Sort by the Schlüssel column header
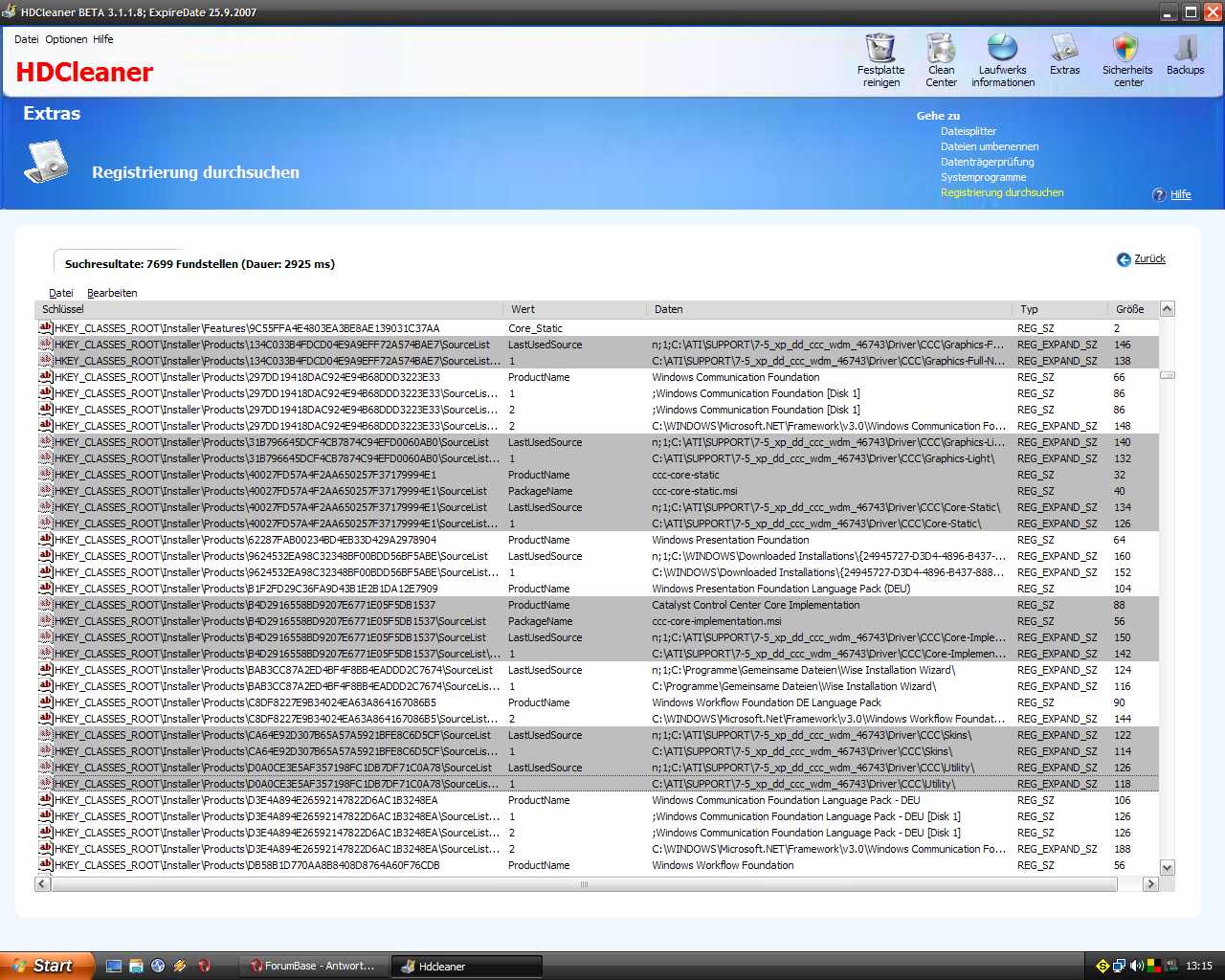Viewport: 1225px width, 980px height. point(269,309)
